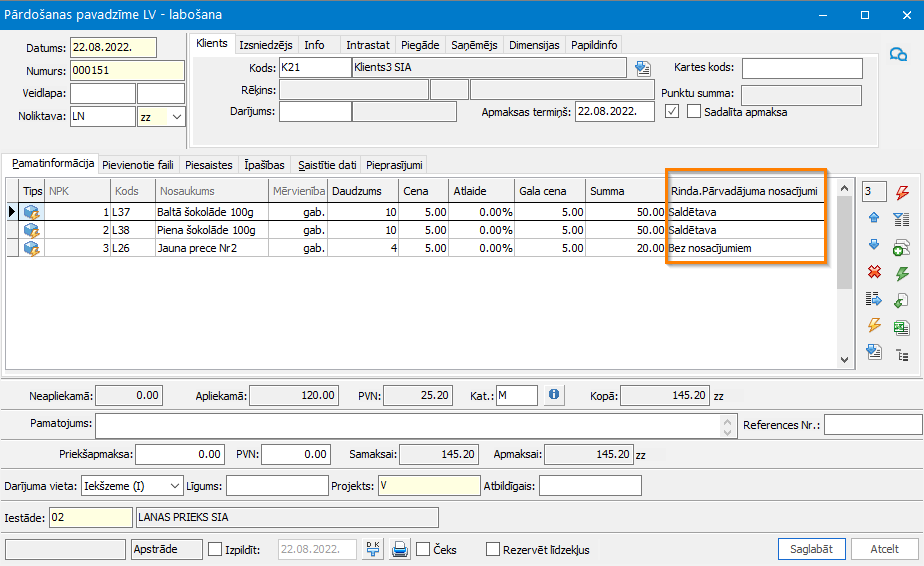Export rows using the Excel icon

pyautogui.click(x=902, y=326)
